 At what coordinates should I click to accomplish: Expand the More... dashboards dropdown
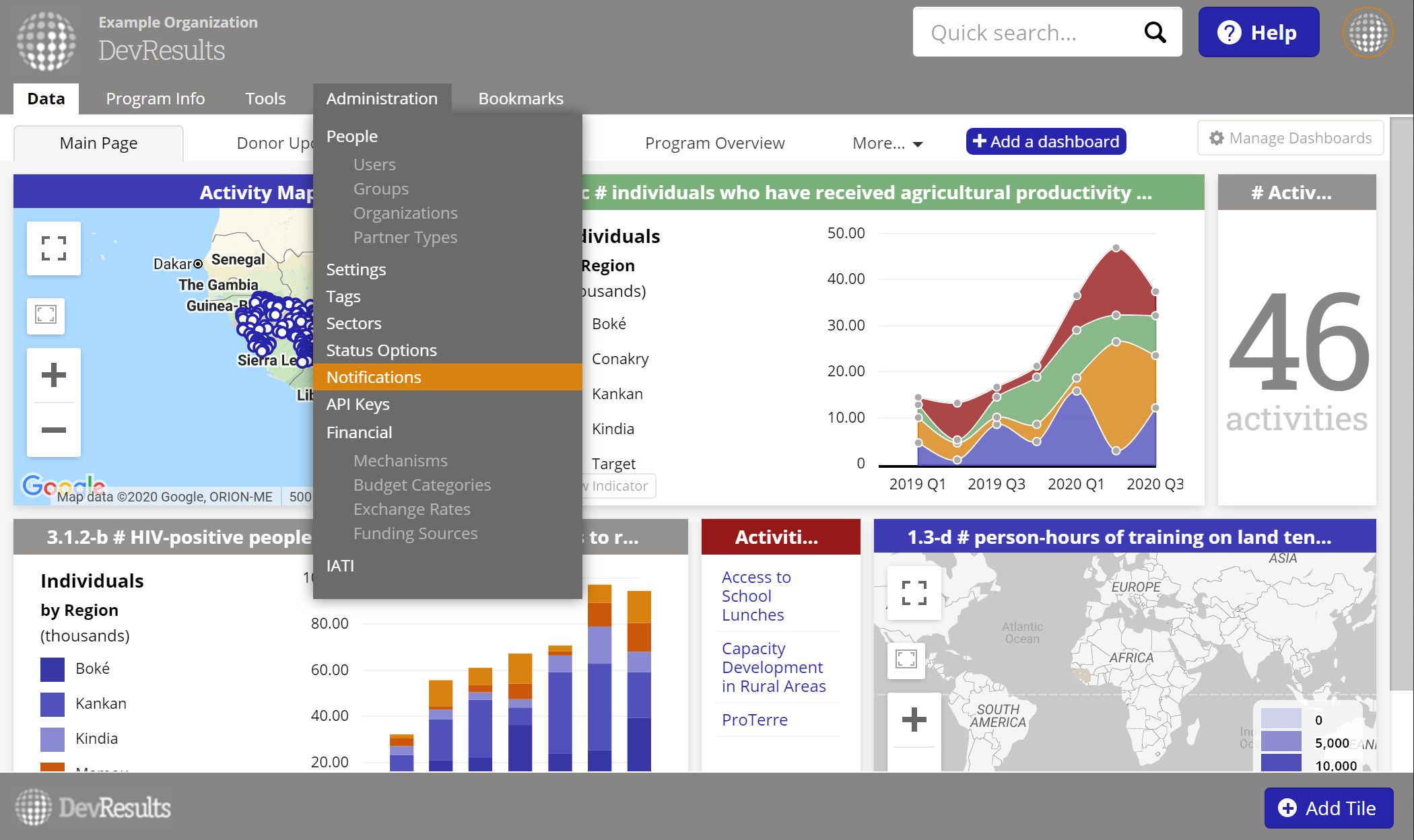click(887, 143)
